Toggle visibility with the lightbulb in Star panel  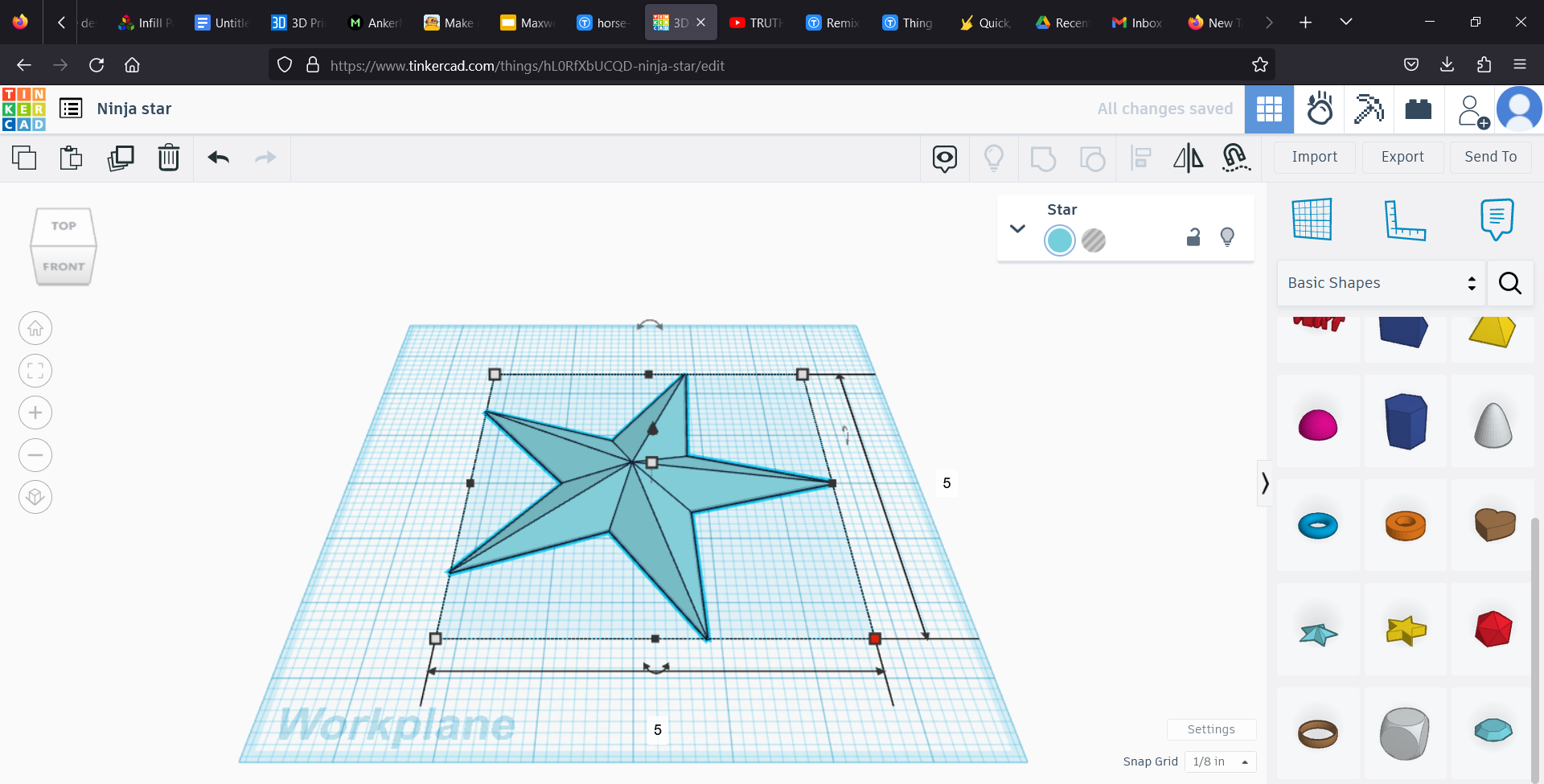[1227, 237]
